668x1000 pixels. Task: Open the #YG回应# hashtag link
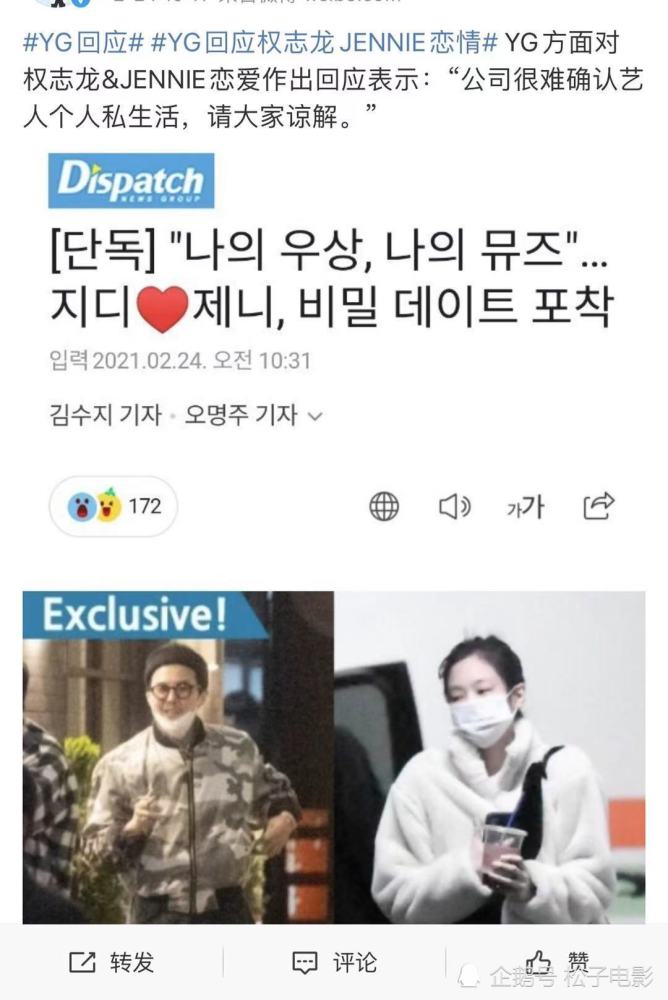tap(83, 43)
